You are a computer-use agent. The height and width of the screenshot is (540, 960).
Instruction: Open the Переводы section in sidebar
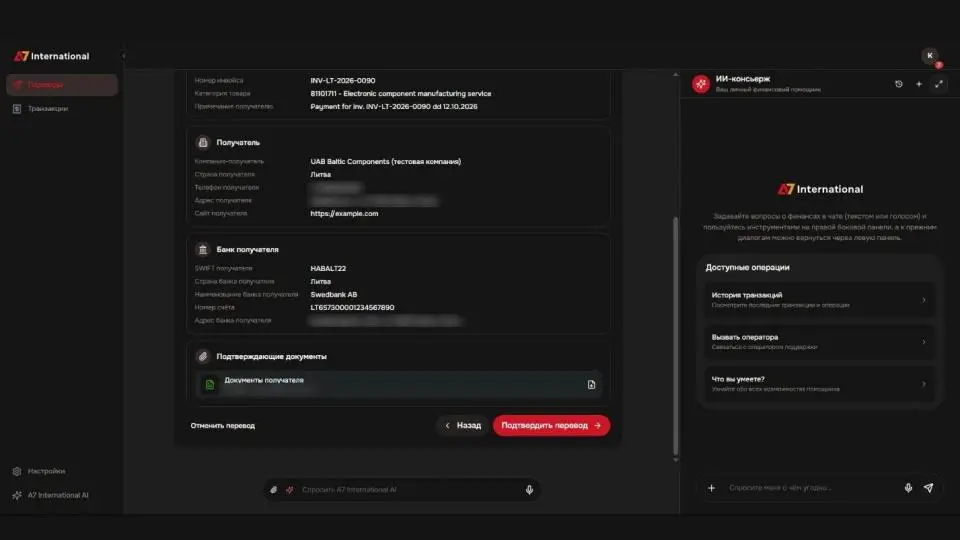click(x=62, y=84)
